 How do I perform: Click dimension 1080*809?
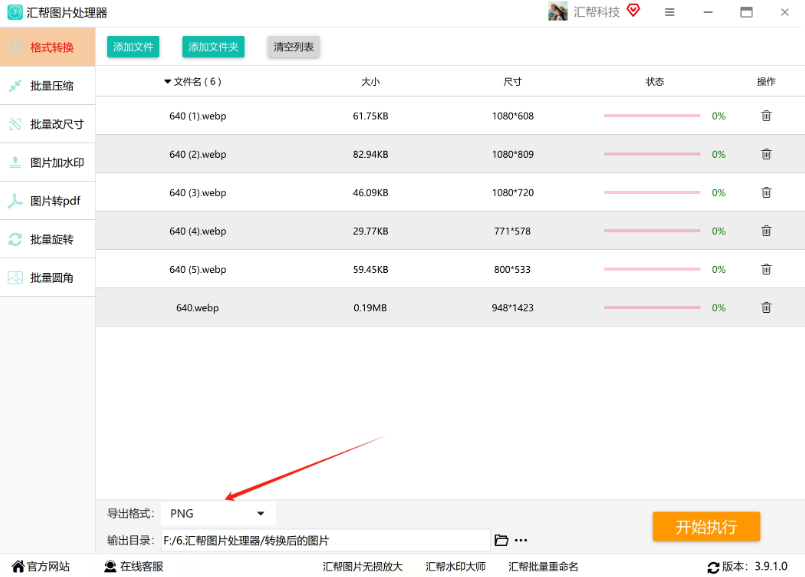[x=512, y=154]
